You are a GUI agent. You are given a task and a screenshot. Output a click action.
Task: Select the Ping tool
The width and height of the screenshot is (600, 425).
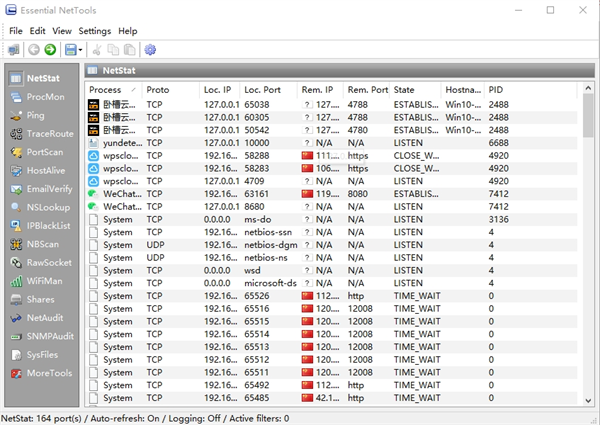click(x=27, y=115)
